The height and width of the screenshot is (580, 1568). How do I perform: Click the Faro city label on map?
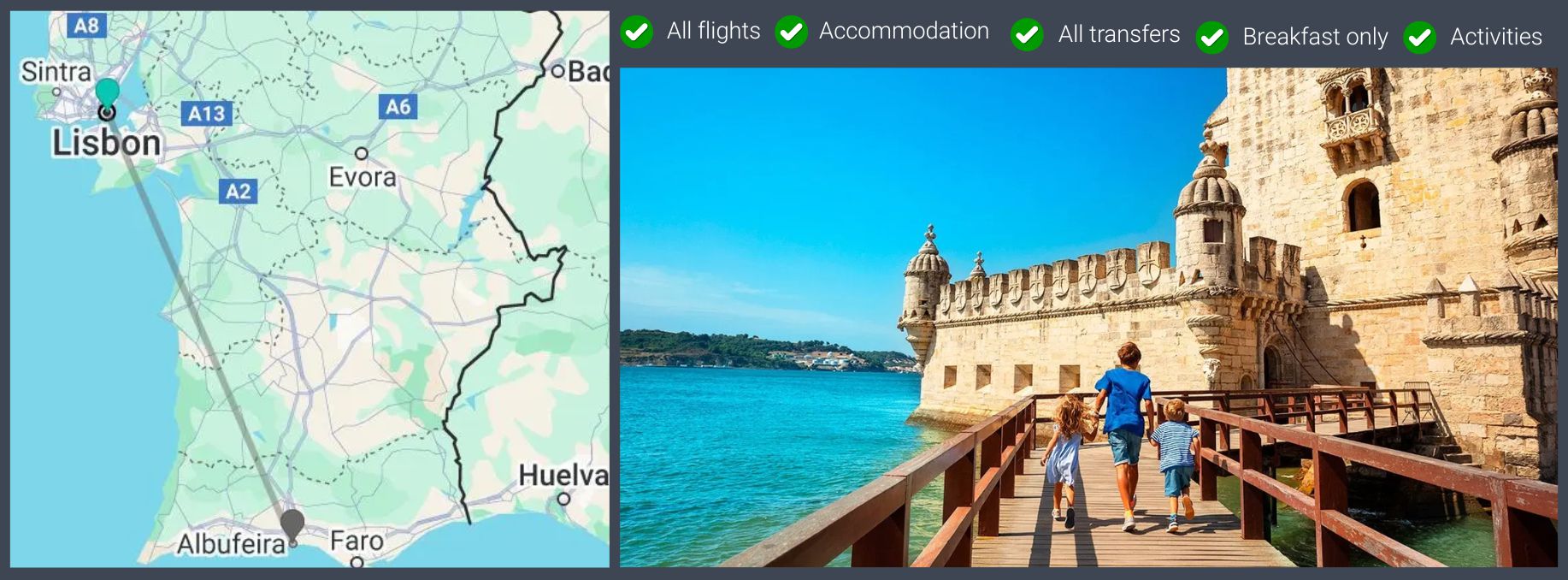(x=357, y=541)
